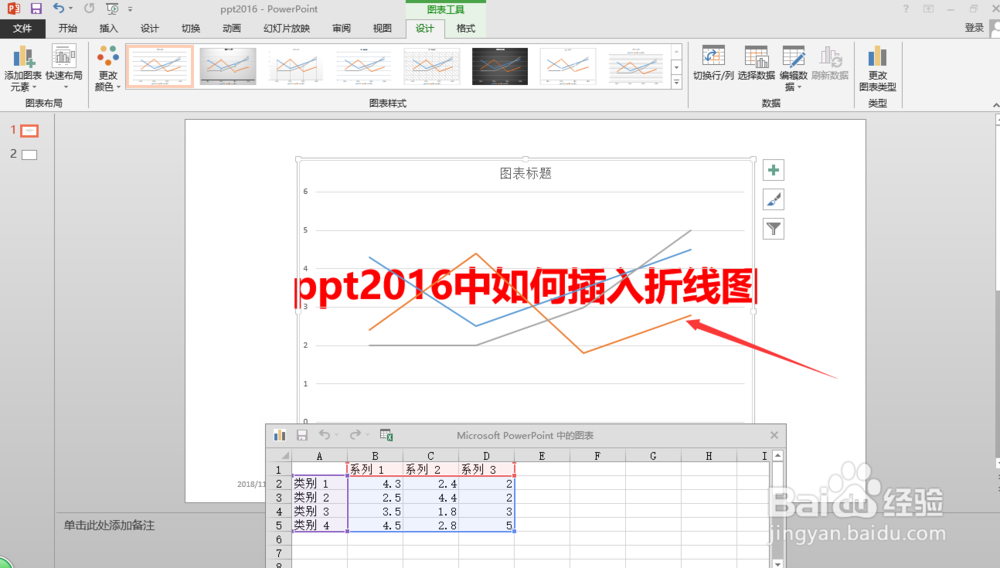Screen dimensions: 1000x568
Task: Click the ribbon display options icon
Action: [928, 9]
